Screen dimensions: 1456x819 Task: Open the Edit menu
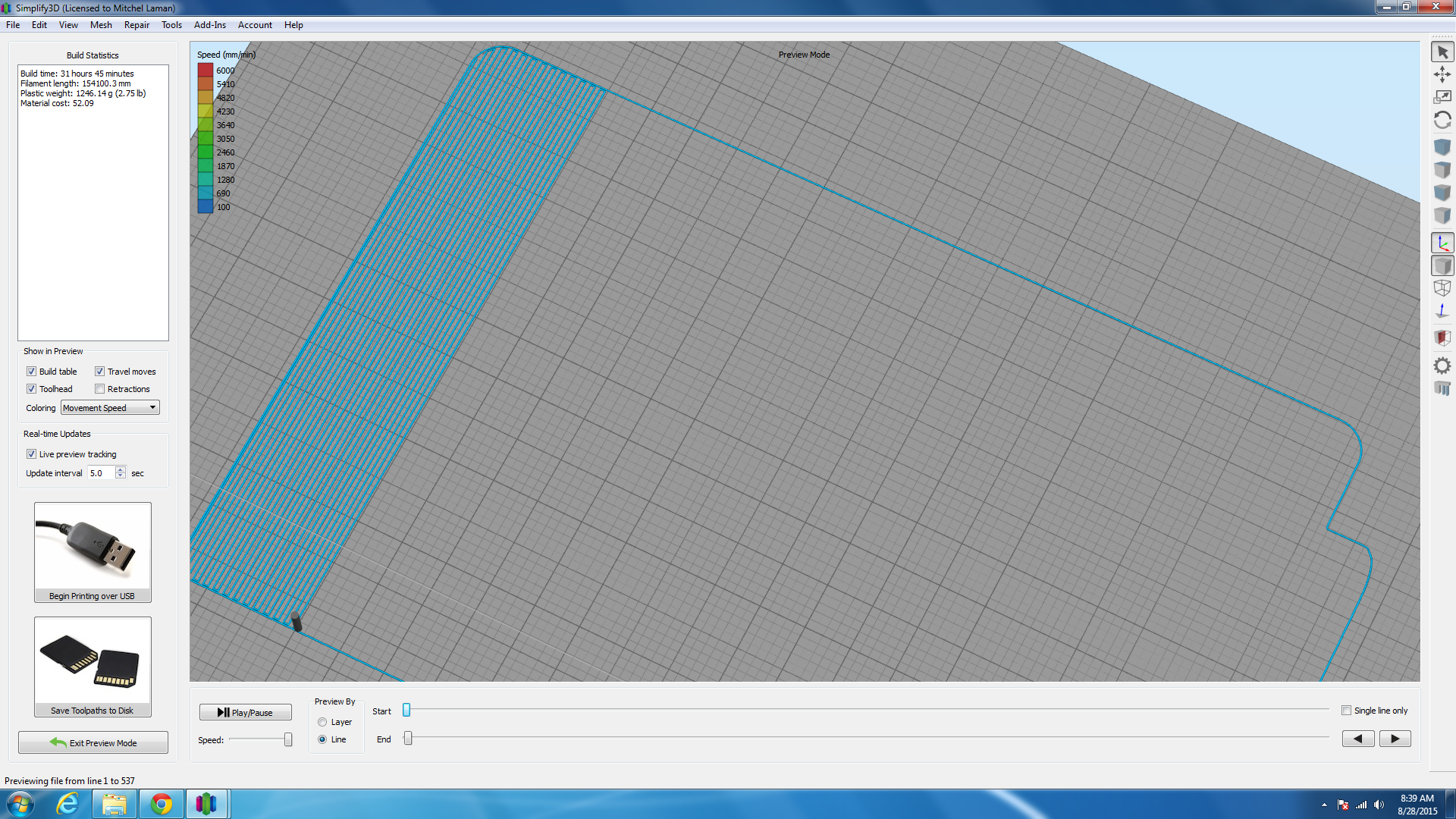click(39, 25)
